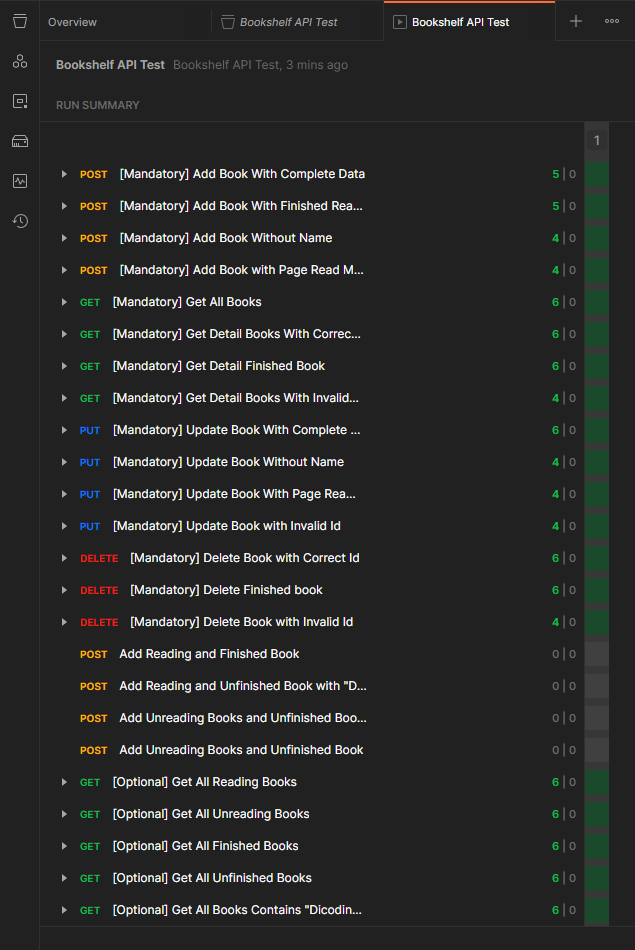Image resolution: width=635 pixels, height=950 pixels.
Task: Open the APIs sidebar icon
Action: [x=20, y=61]
